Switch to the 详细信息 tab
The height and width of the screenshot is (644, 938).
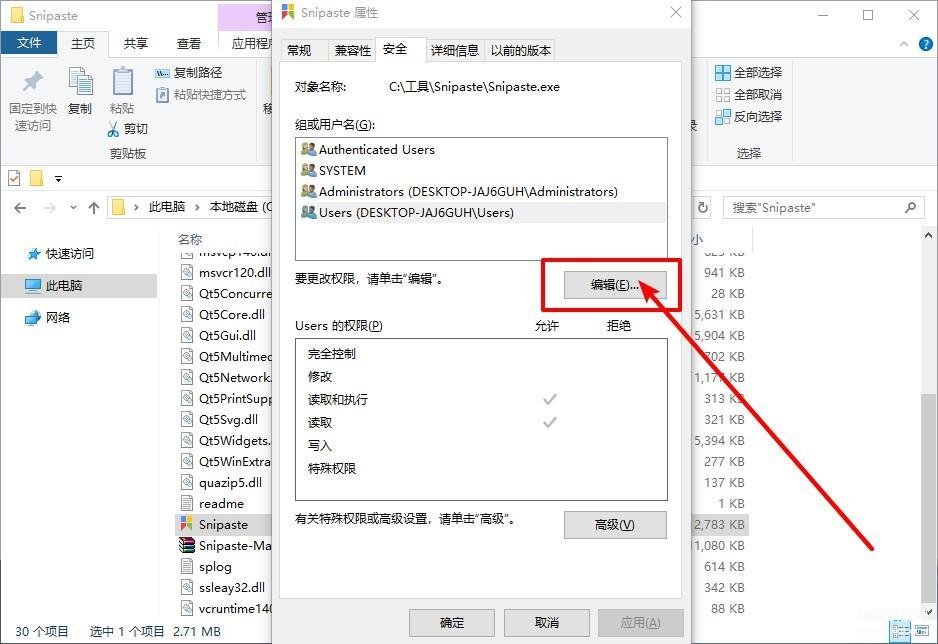[x=455, y=50]
